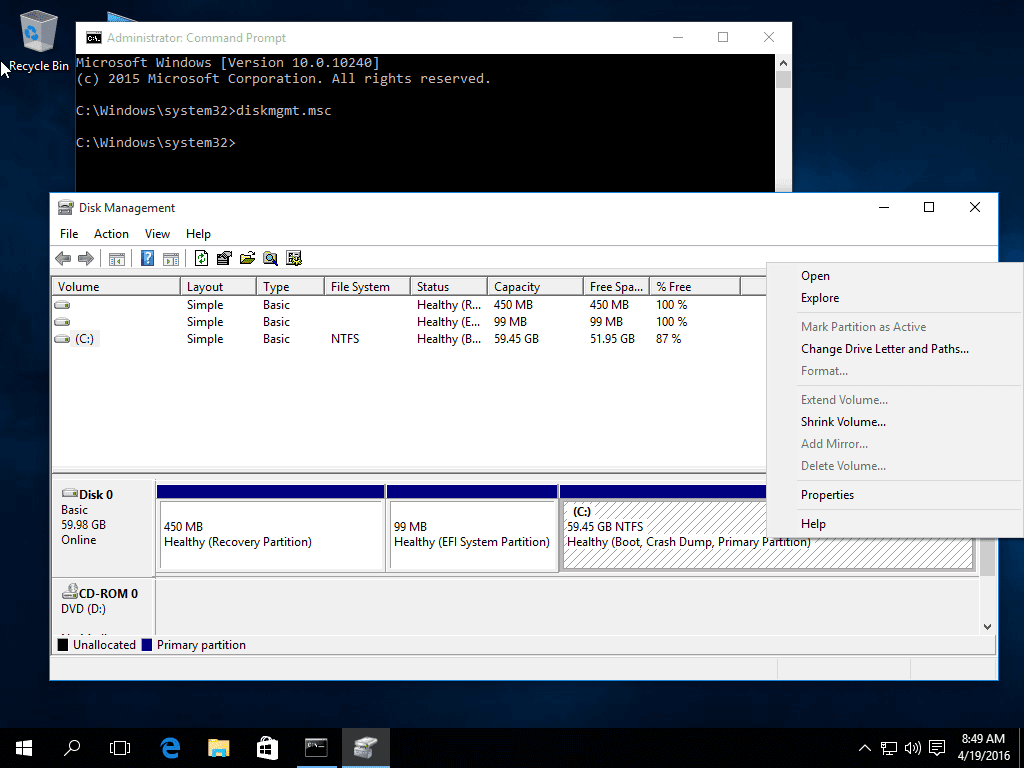The height and width of the screenshot is (768, 1024).
Task: Click the Refresh toolbar icon with green arrows
Action: (x=201, y=259)
